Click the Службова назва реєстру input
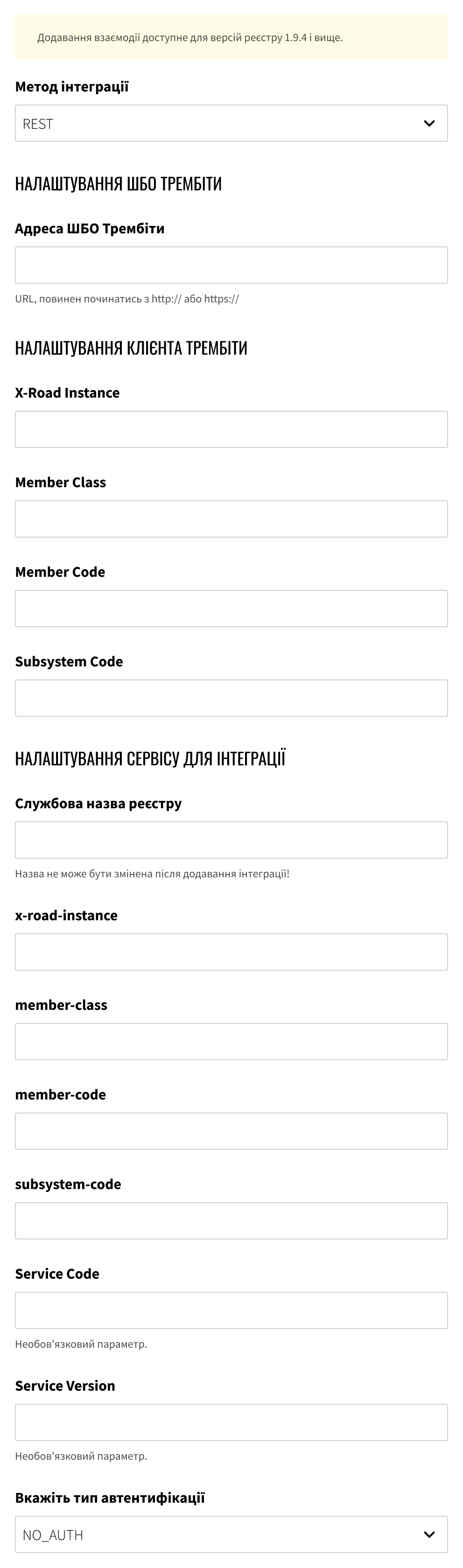Screen dimensions: 463x1568 (231, 840)
